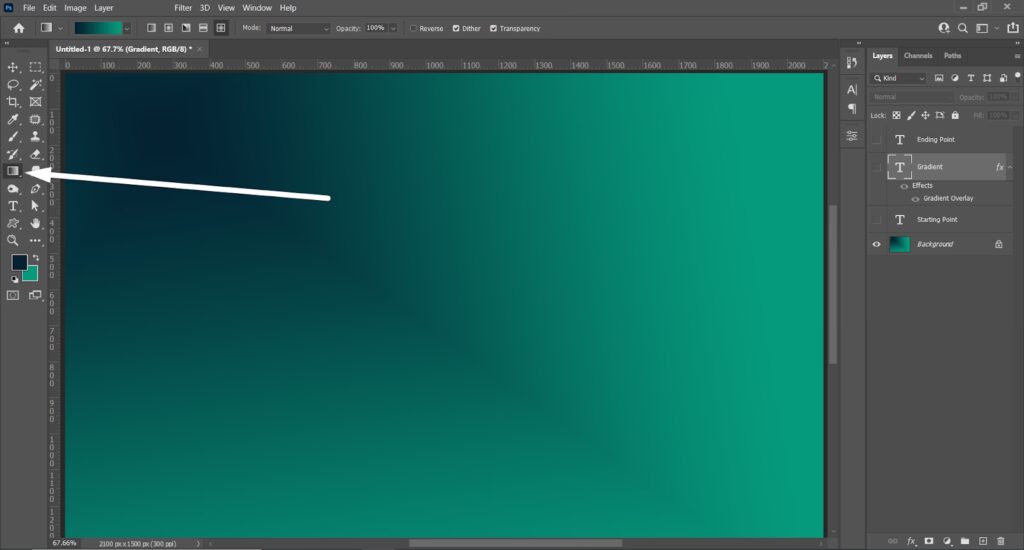Open the gradient Mode dropdown
1024x550 pixels.
tap(298, 28)
